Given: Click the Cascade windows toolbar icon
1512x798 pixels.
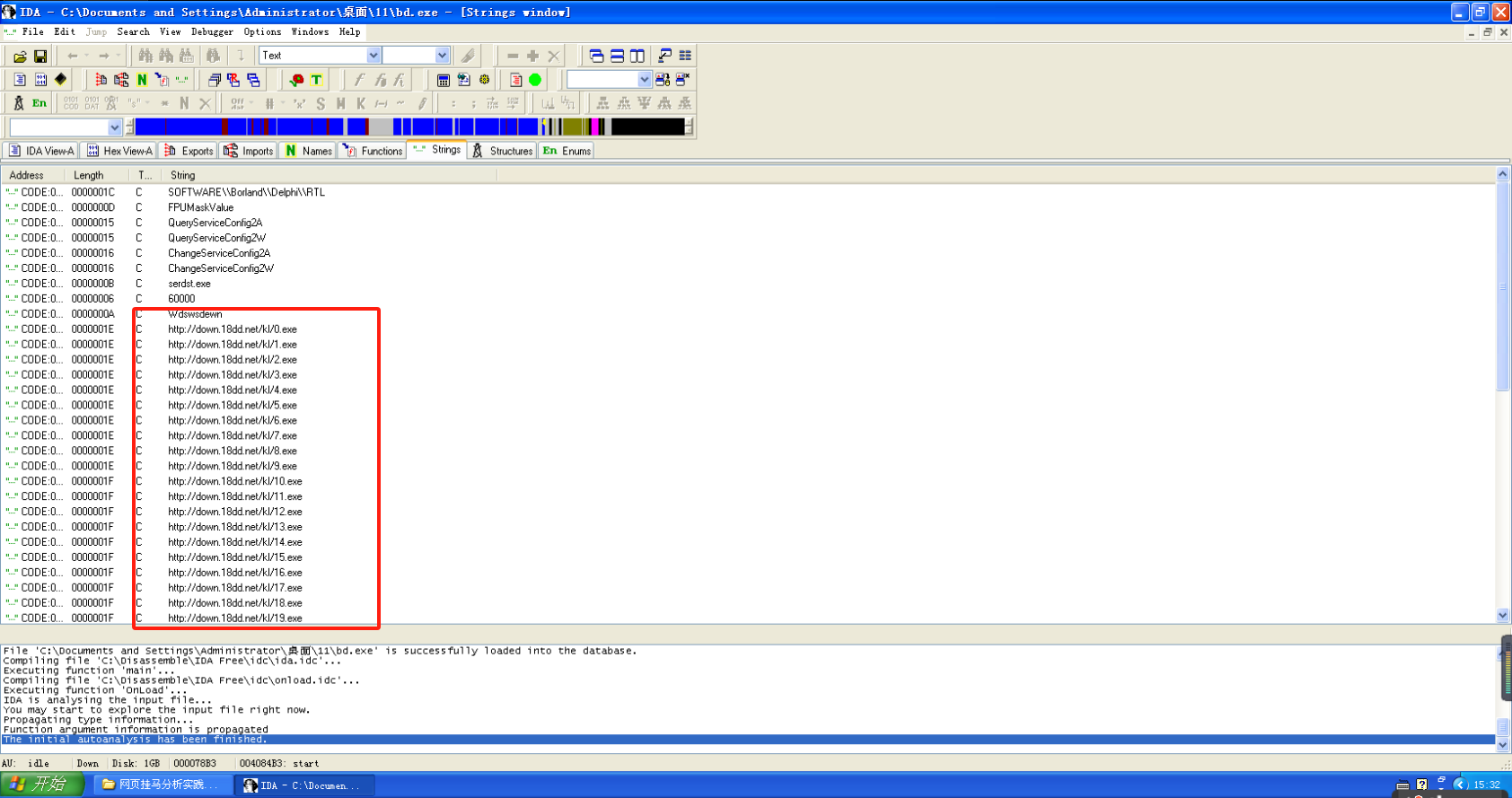Looking at the screenshot, I should 596,56.
